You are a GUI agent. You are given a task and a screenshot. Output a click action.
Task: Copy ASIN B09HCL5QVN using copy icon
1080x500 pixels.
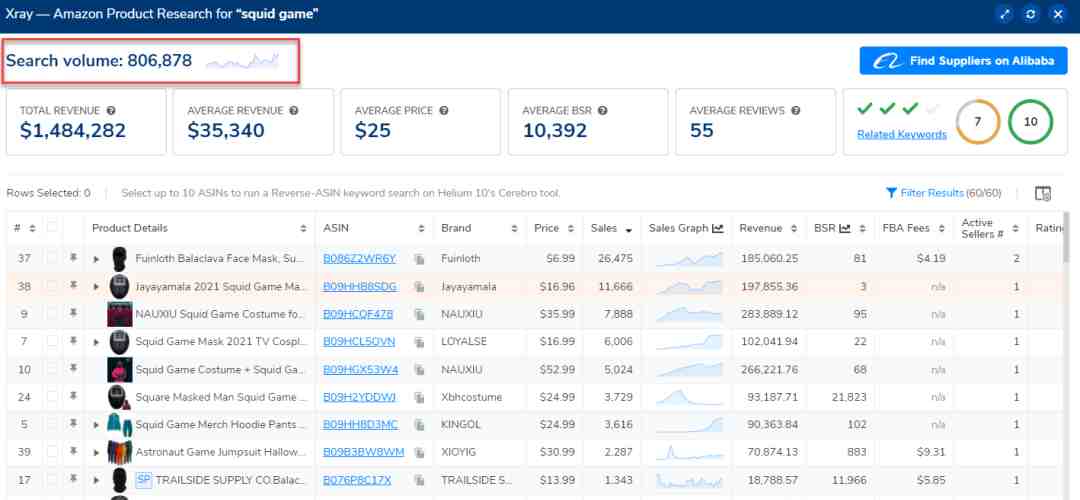(x=419, y=342)
